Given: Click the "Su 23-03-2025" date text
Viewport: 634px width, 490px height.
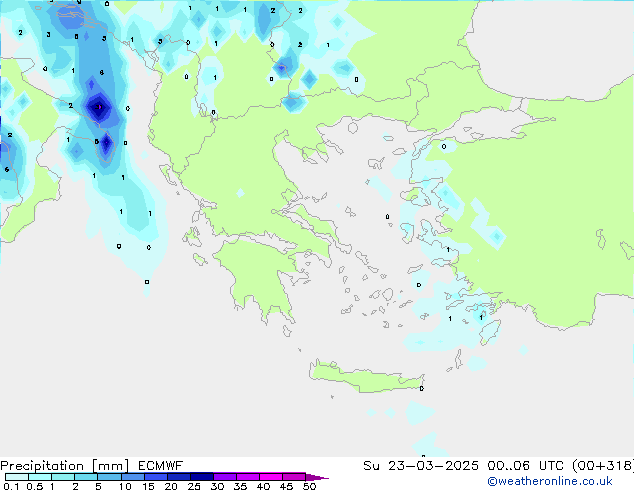Looking at the screenshot, I should click(421, 466).
